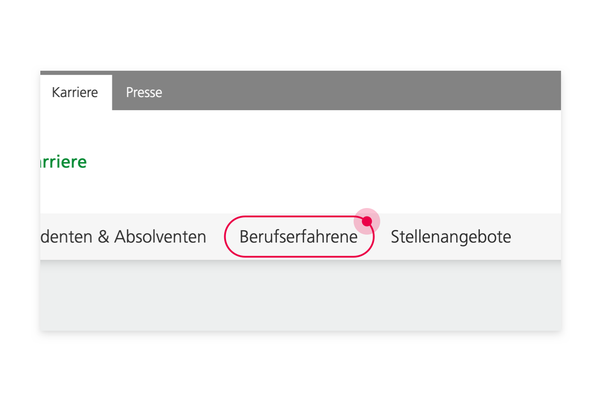
Task: Switch to the Presse tab
Action: (144, 92)
